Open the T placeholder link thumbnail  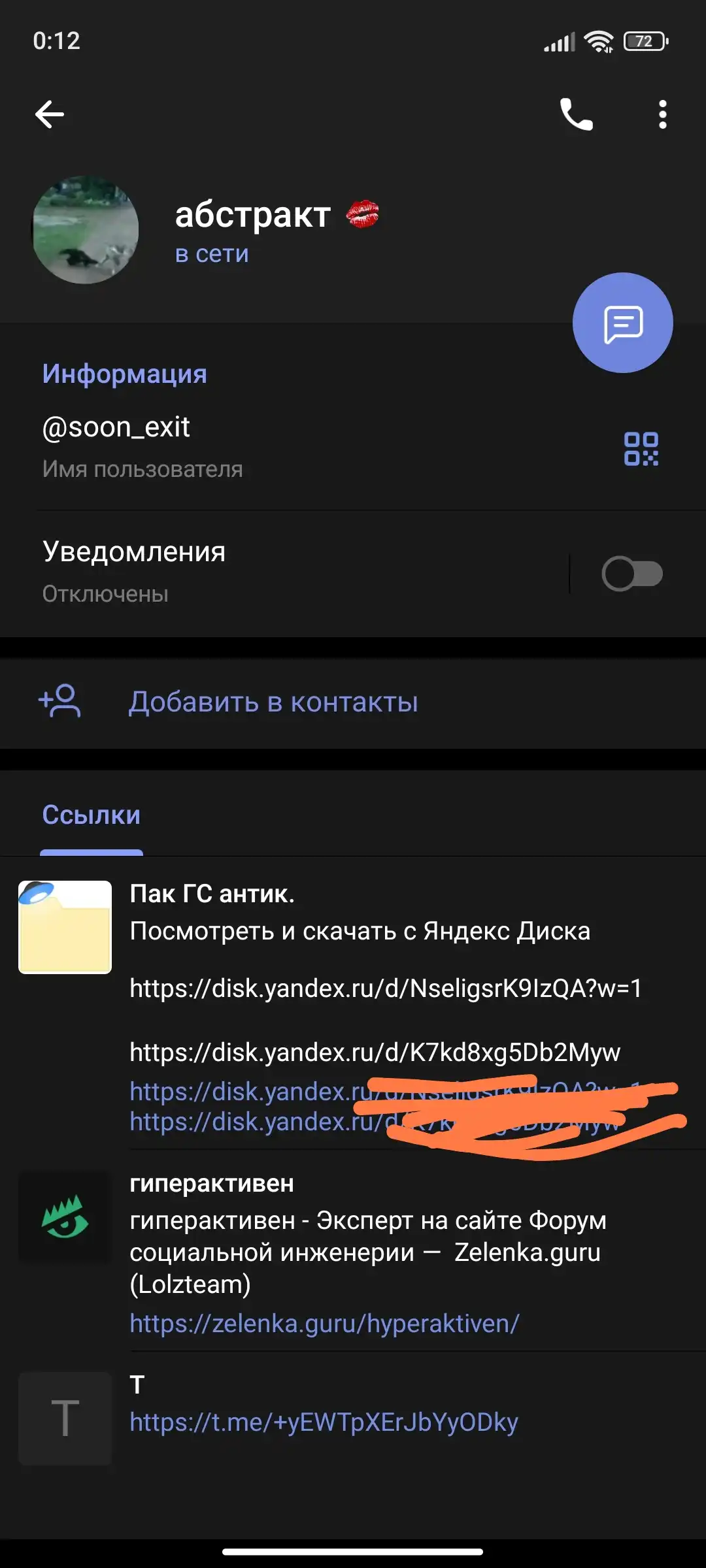65,1418
